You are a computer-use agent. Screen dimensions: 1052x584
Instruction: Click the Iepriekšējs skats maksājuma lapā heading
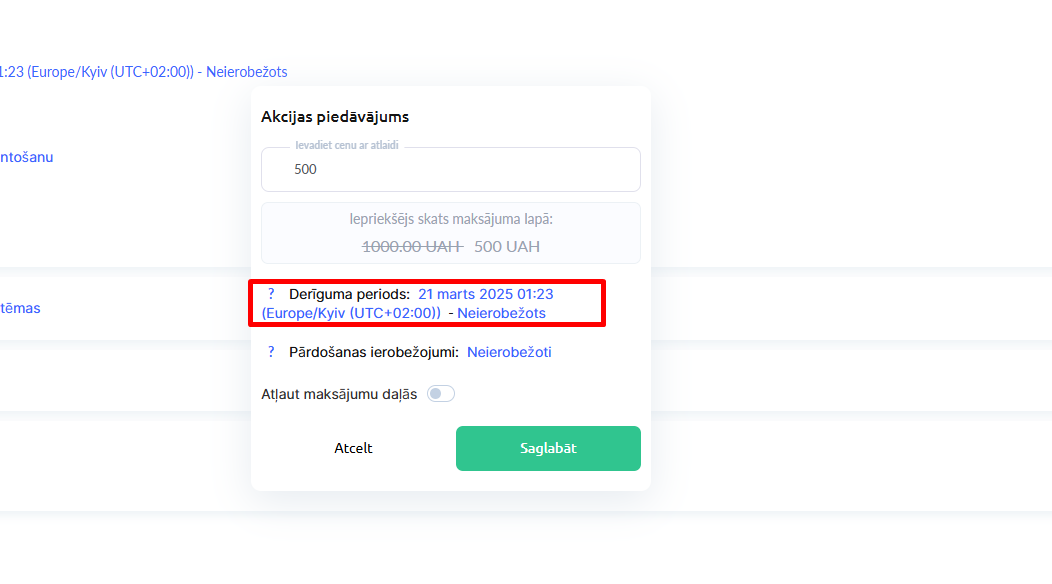[450, 219]
